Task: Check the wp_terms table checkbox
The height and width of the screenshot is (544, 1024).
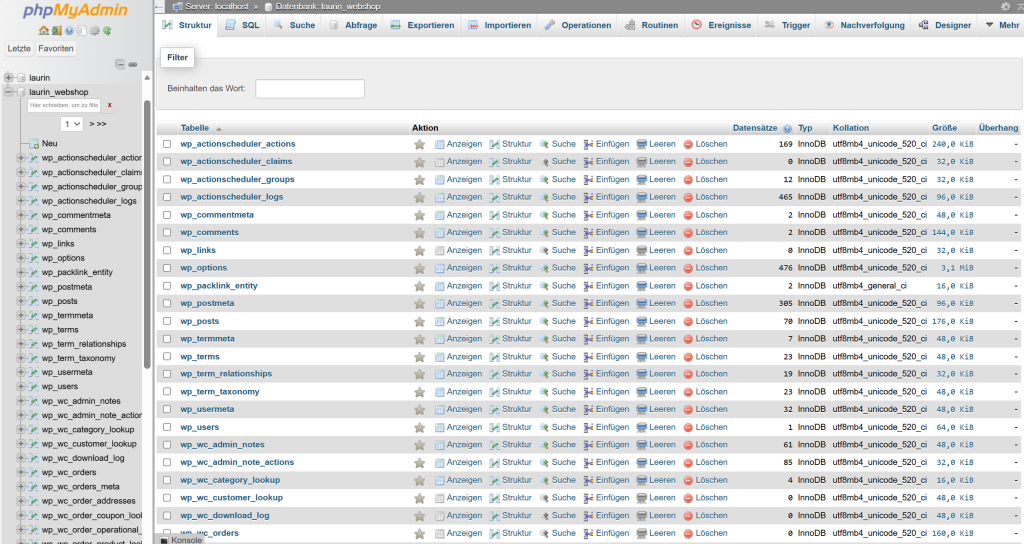Action: pyautogui.click(x=167, y=357)
